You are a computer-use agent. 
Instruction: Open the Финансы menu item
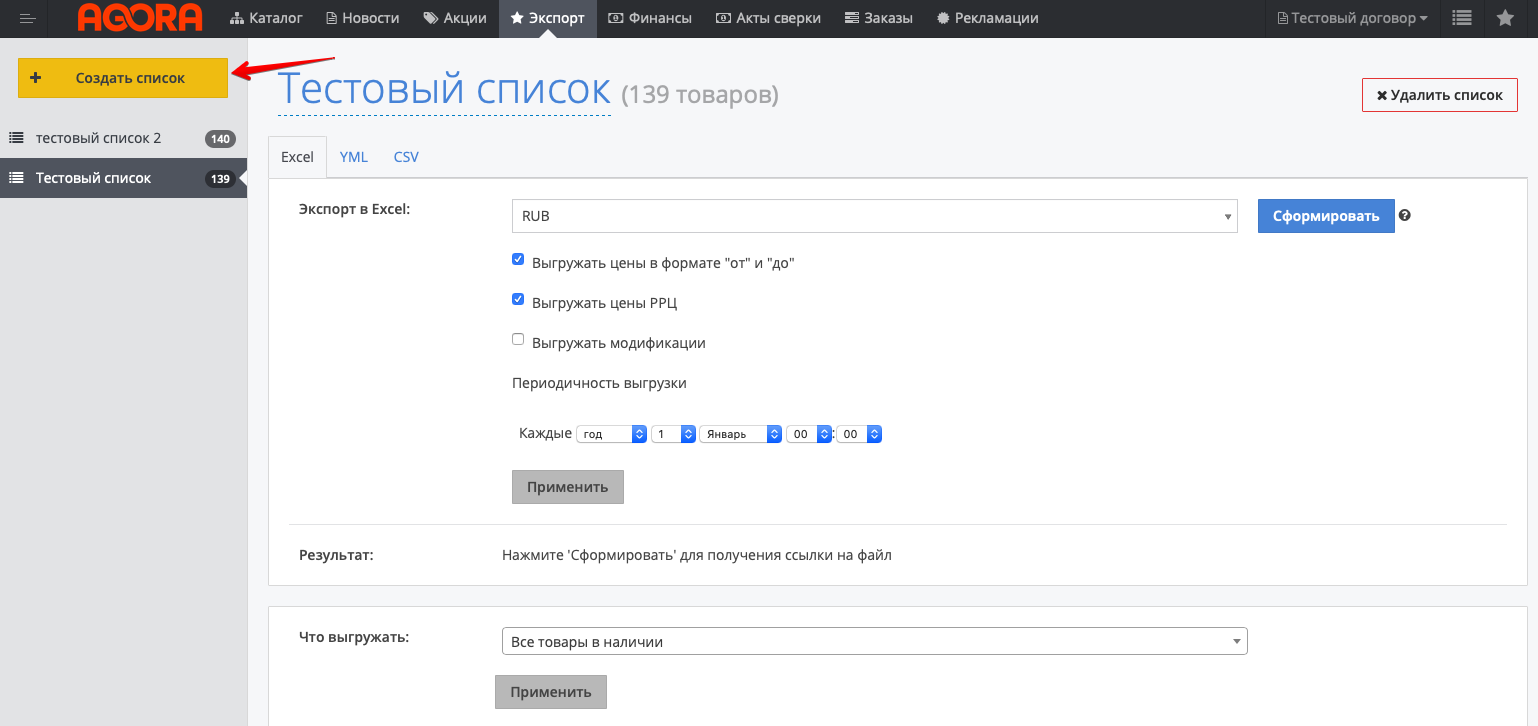[650, 18]
